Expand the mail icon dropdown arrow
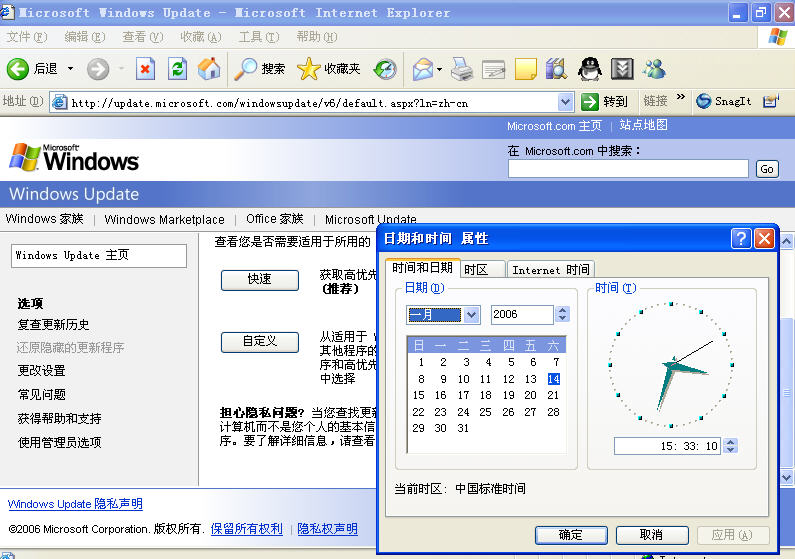 [440, 69]
